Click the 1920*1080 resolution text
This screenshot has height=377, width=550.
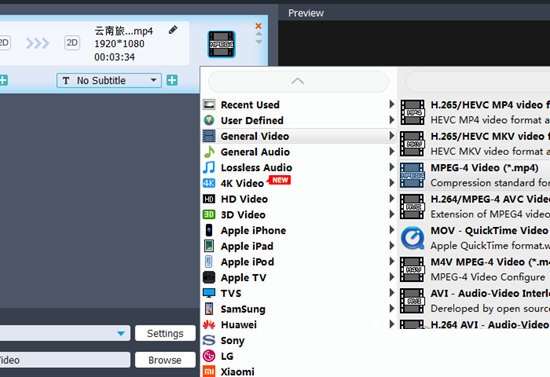coord(119,44)
